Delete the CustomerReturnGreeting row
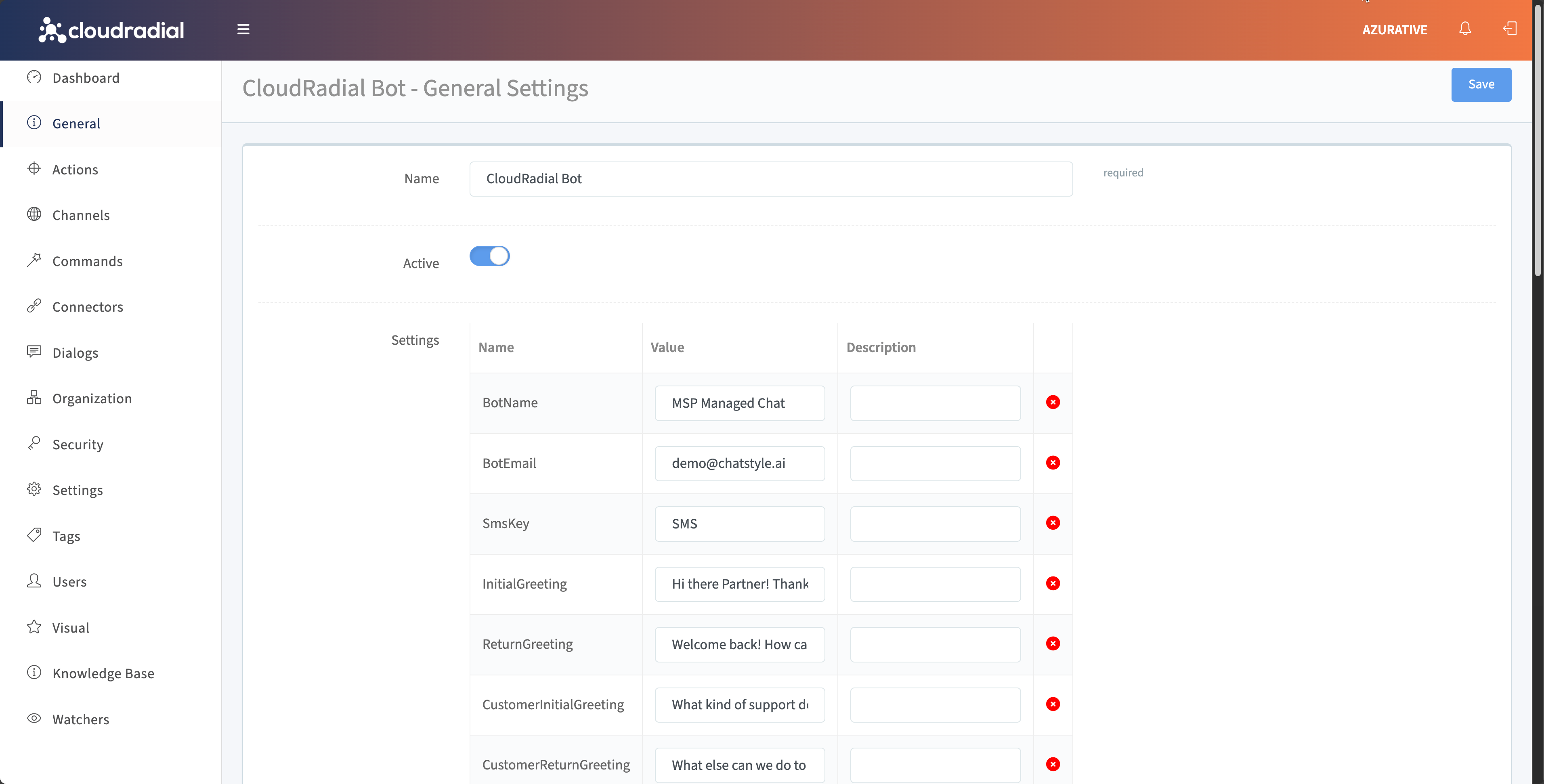The height and width of the screenshot is (784, 1544). point(1053,764)
